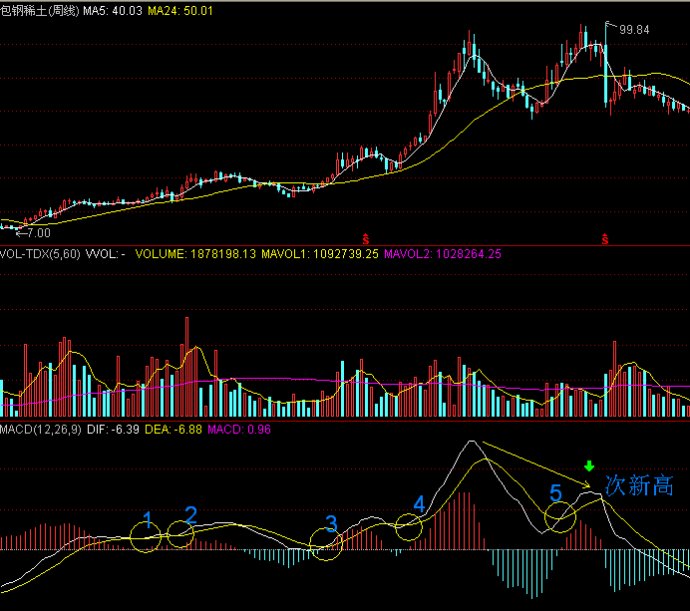This screenshot has height=611, width=690.
Task: Click yellow circle marker numbered 1
Action: coord(146,538)
